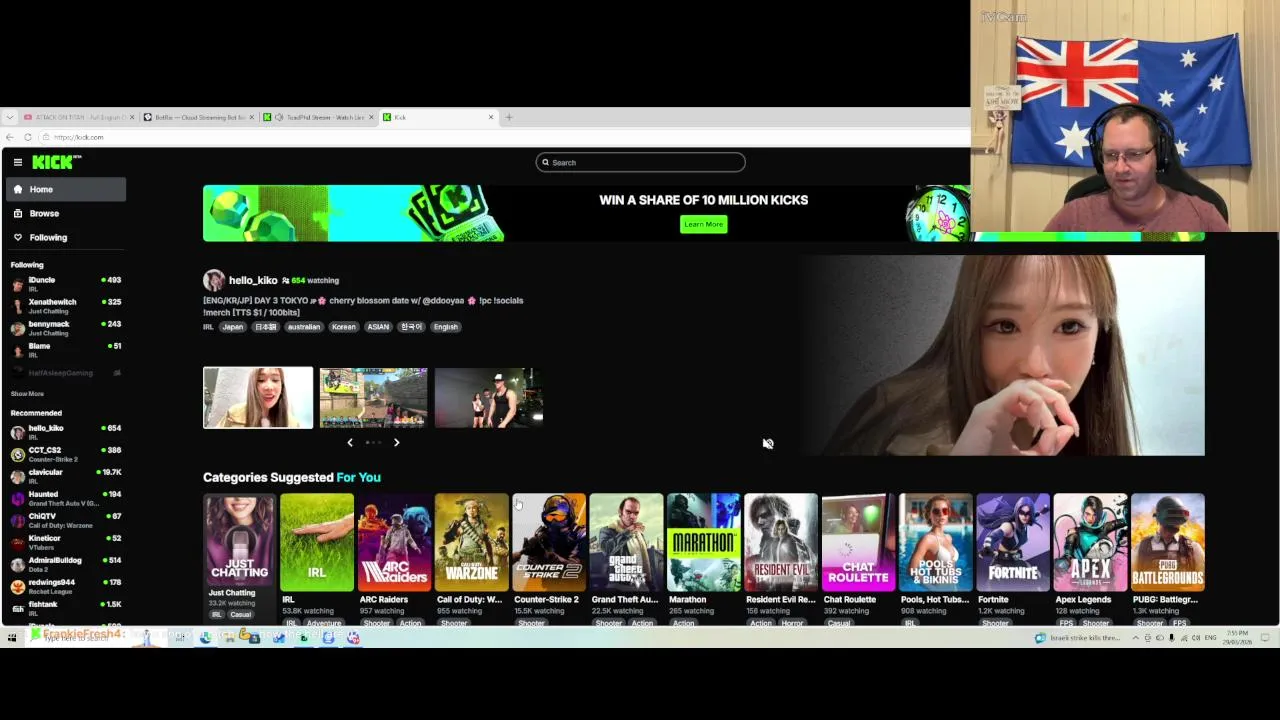
Task: Open iDuncle channel in Following list
Action: (66, 284)
